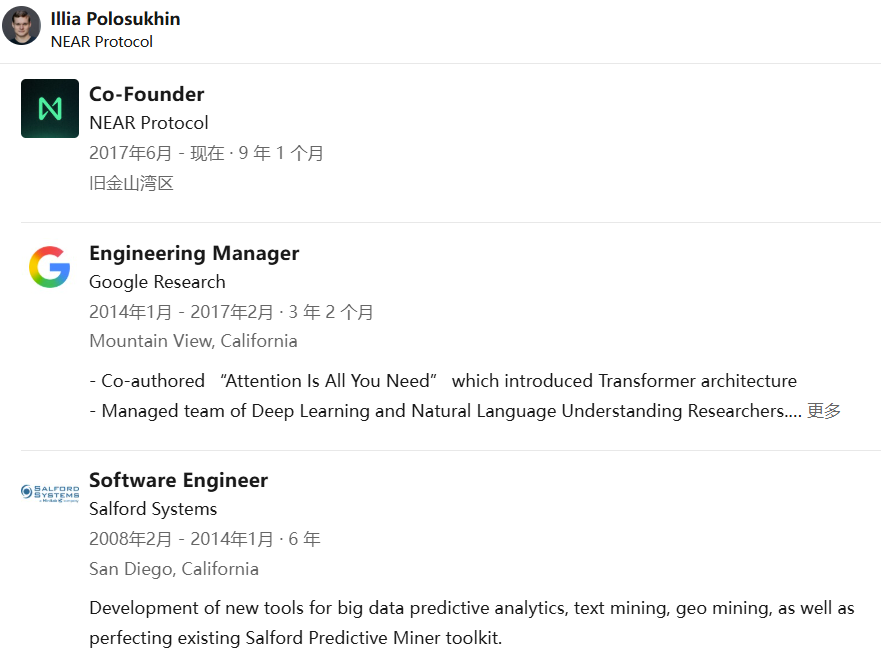Open NEAR Protocol company name in experience
The image size is (881, 657).
(149, 123)
